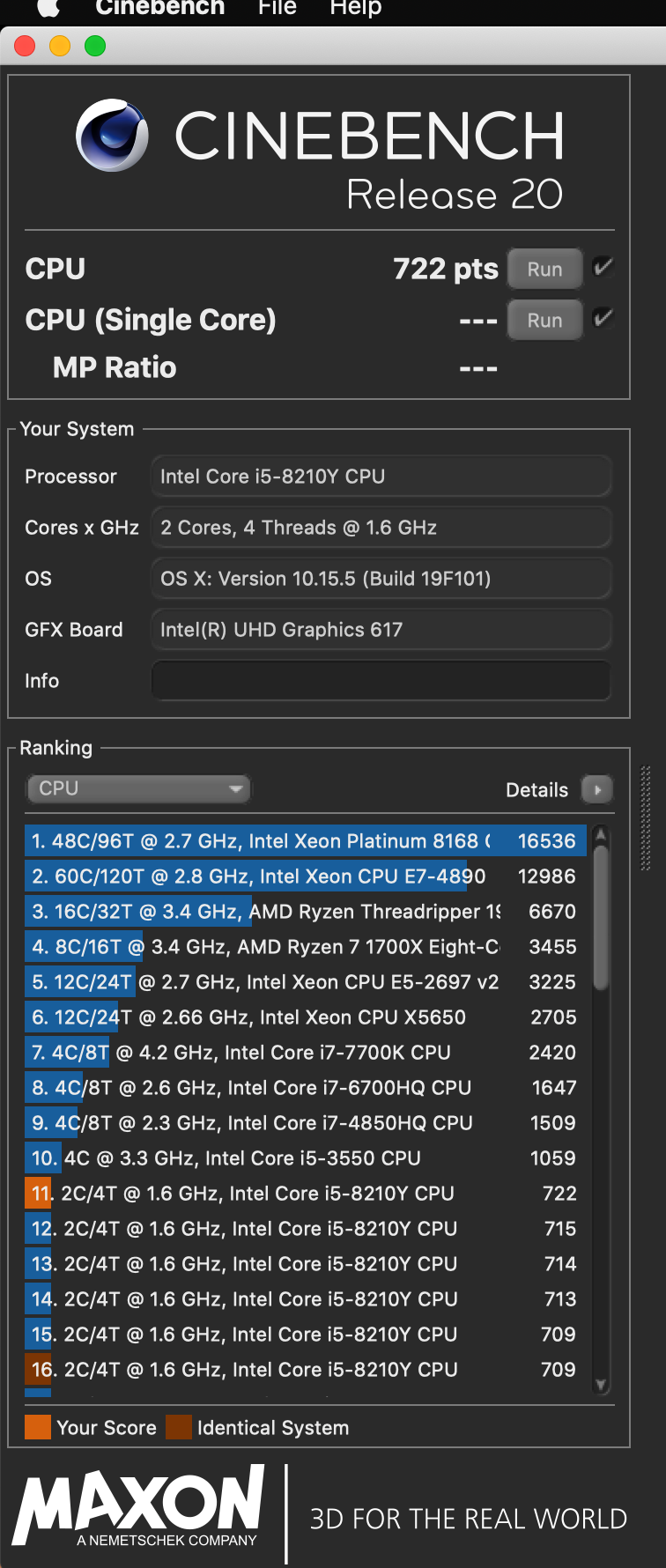
Task: Select ranking row 11 scoring 722
Action: click(x=306, y=1194)
